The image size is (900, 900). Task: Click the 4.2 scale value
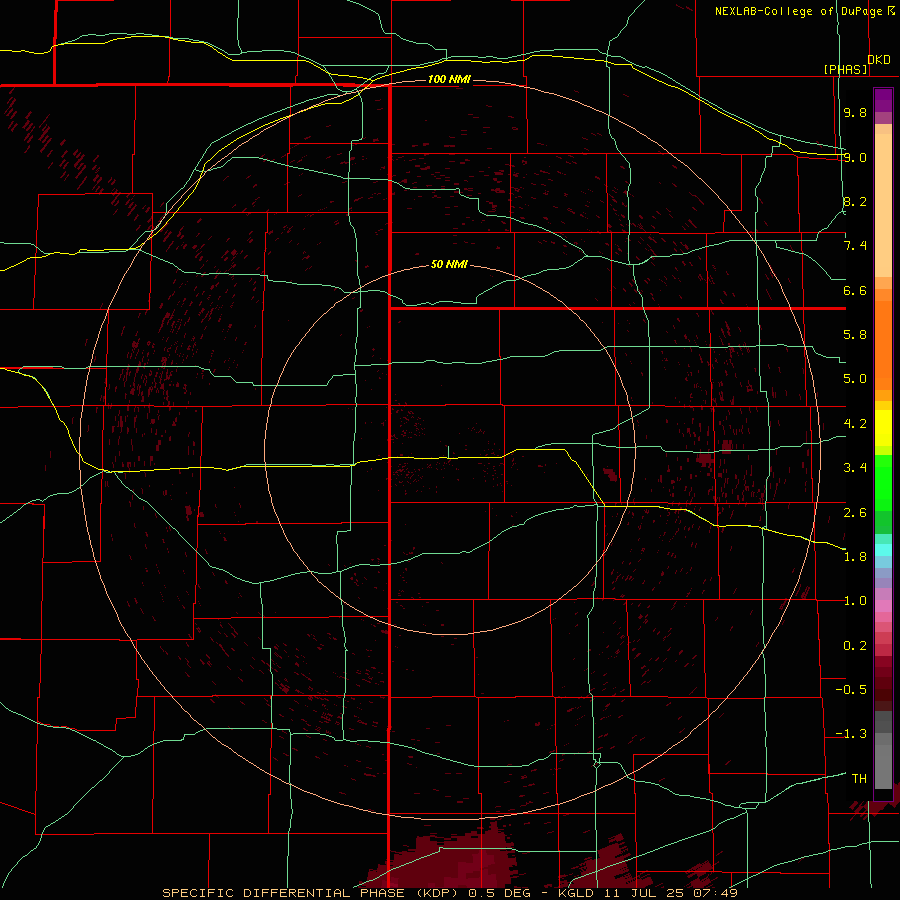855,424
